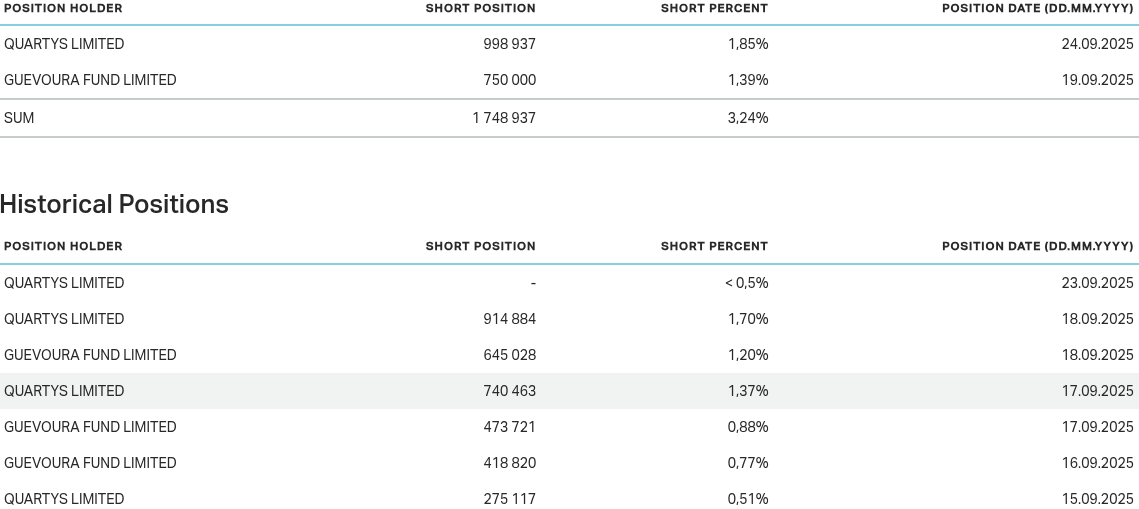Select GUEVOURA FUND LIMITED row with 473 721
Screen dimensions: 1139x509
point(90,427)
